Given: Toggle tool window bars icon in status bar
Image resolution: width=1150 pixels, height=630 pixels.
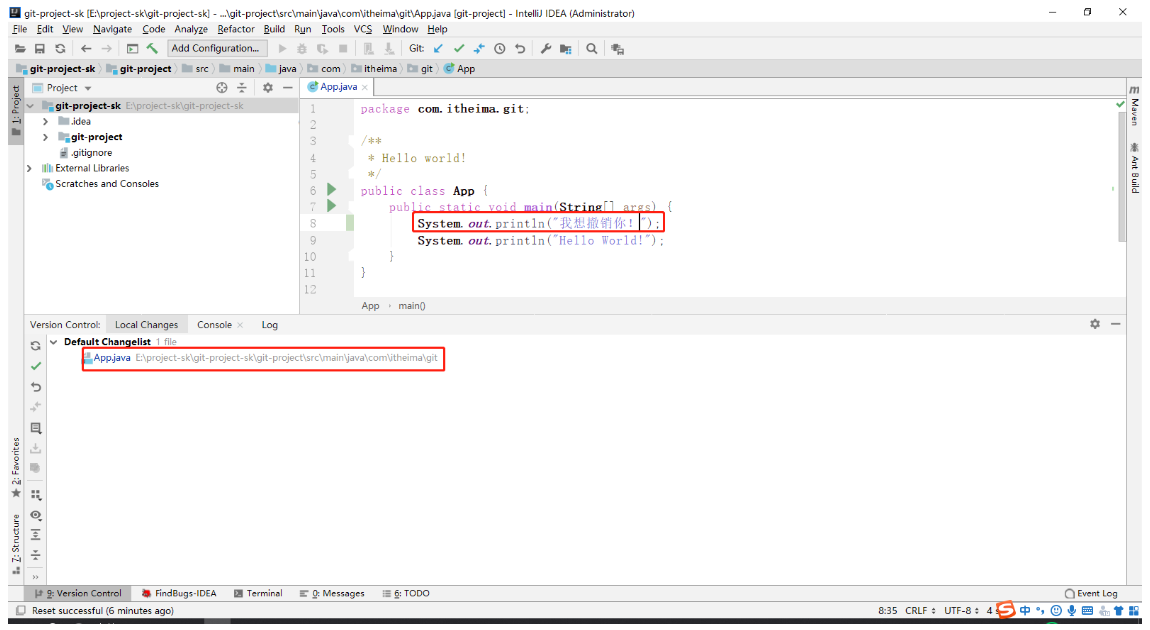Looking at the screenshot, I should 21,610.
